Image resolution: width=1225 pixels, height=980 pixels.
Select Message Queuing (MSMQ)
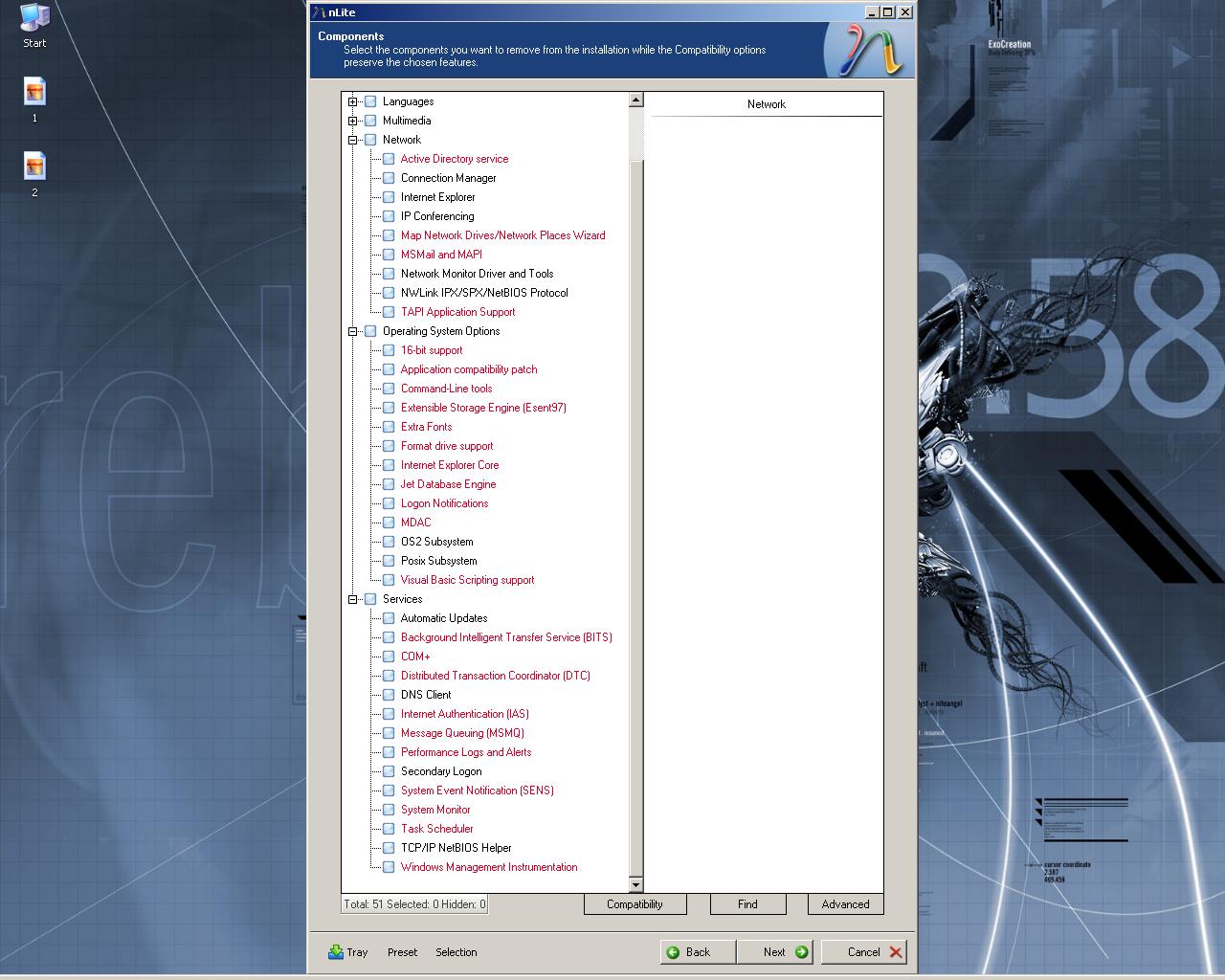(x=462, y=733)
